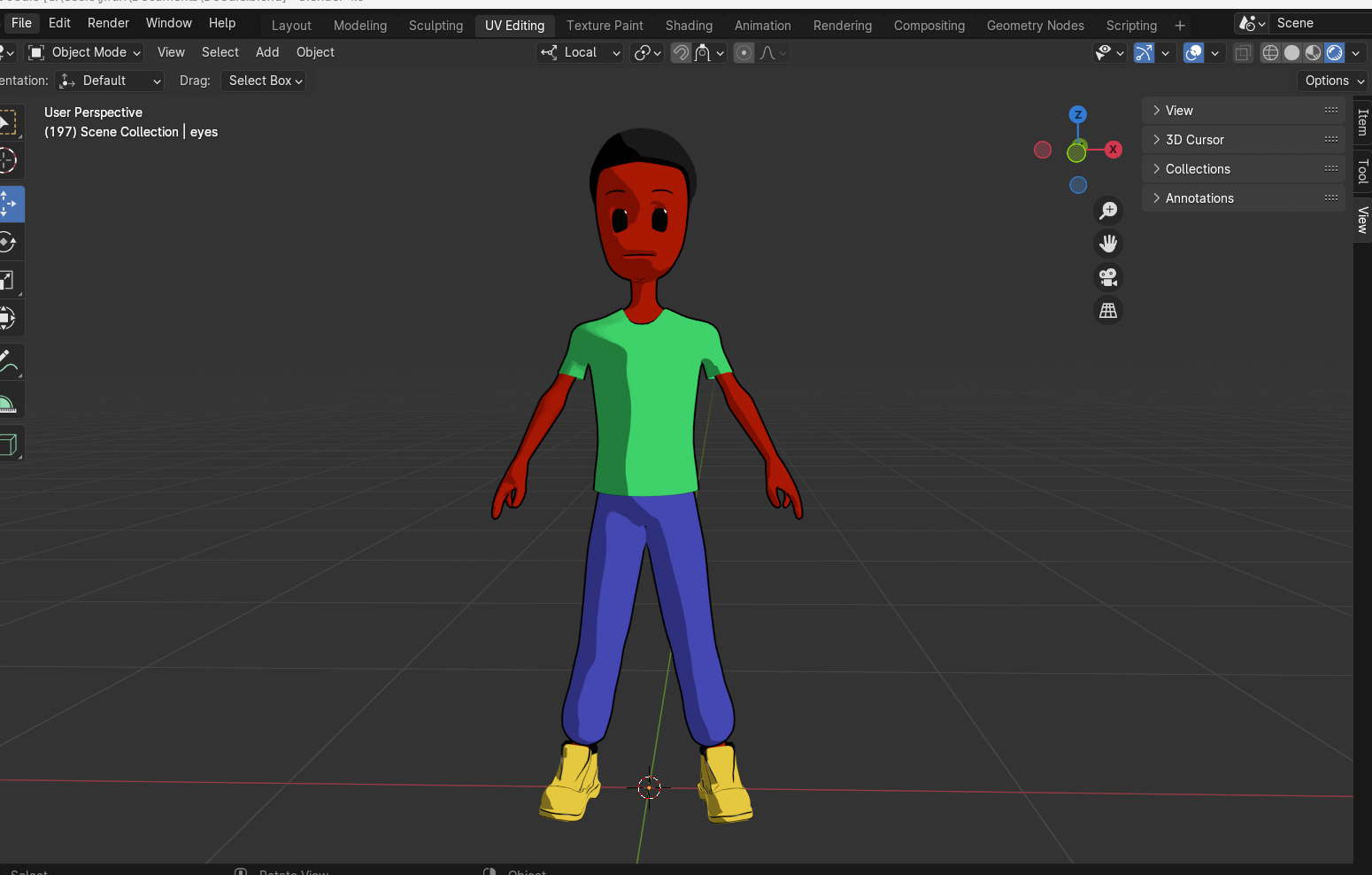
Task: Switch to the Geometry Nodes workspace
Action: (x=1035, y=26)
